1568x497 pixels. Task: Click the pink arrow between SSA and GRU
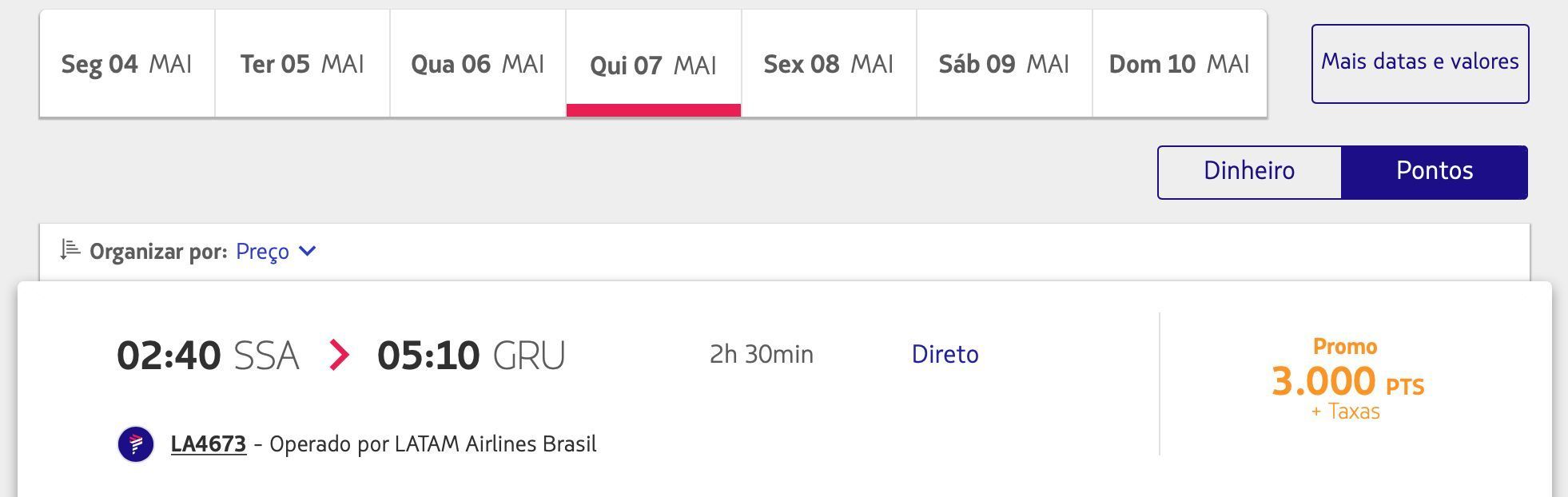(339, 355)
